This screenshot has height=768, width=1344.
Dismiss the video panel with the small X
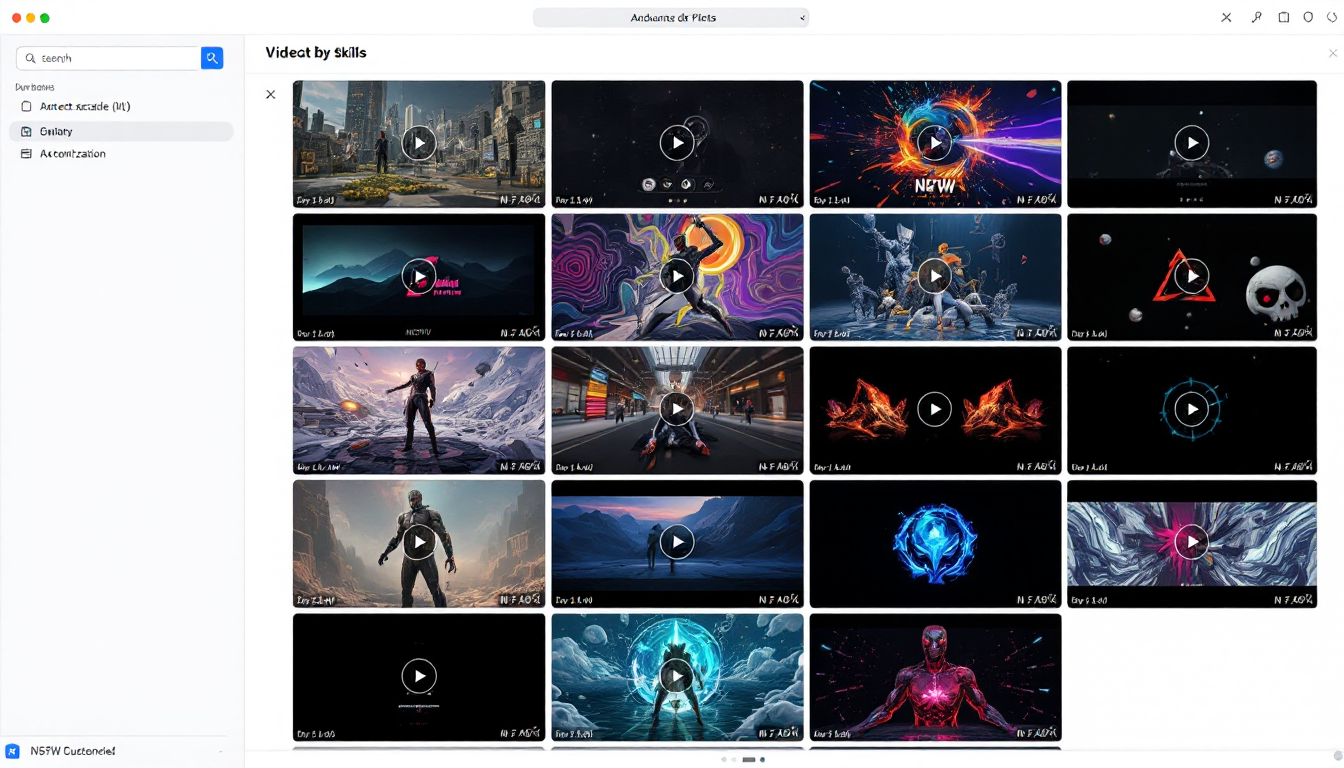click(x=1332, y=53)
